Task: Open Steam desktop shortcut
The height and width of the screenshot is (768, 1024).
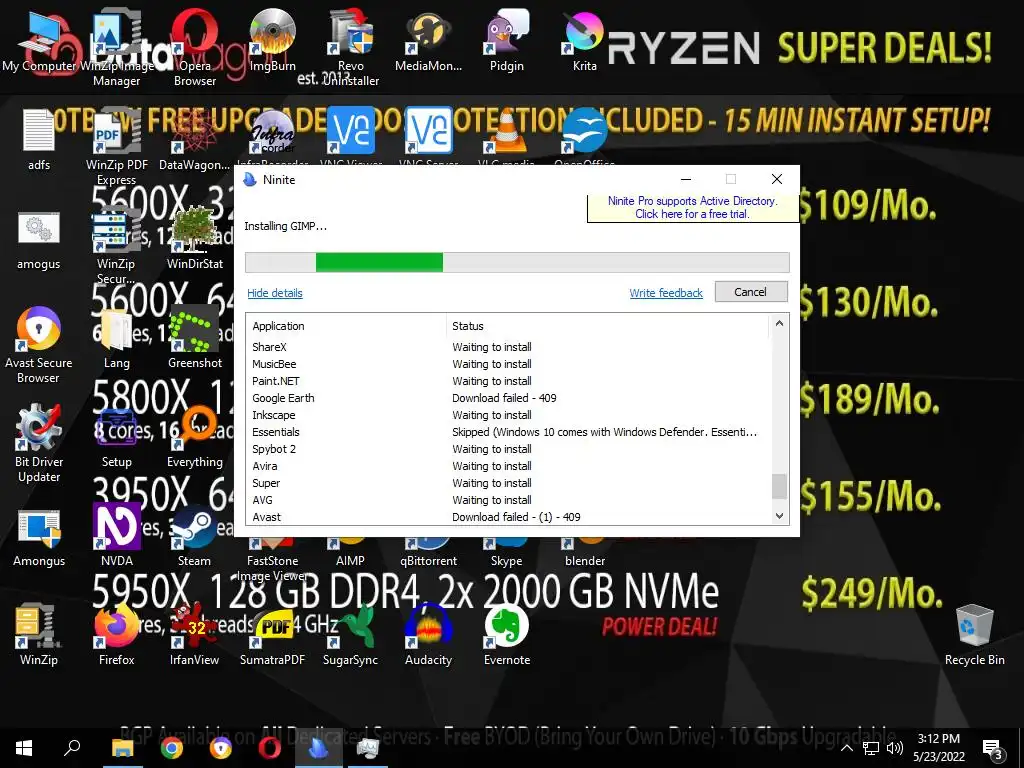Action: click(195, 535)
